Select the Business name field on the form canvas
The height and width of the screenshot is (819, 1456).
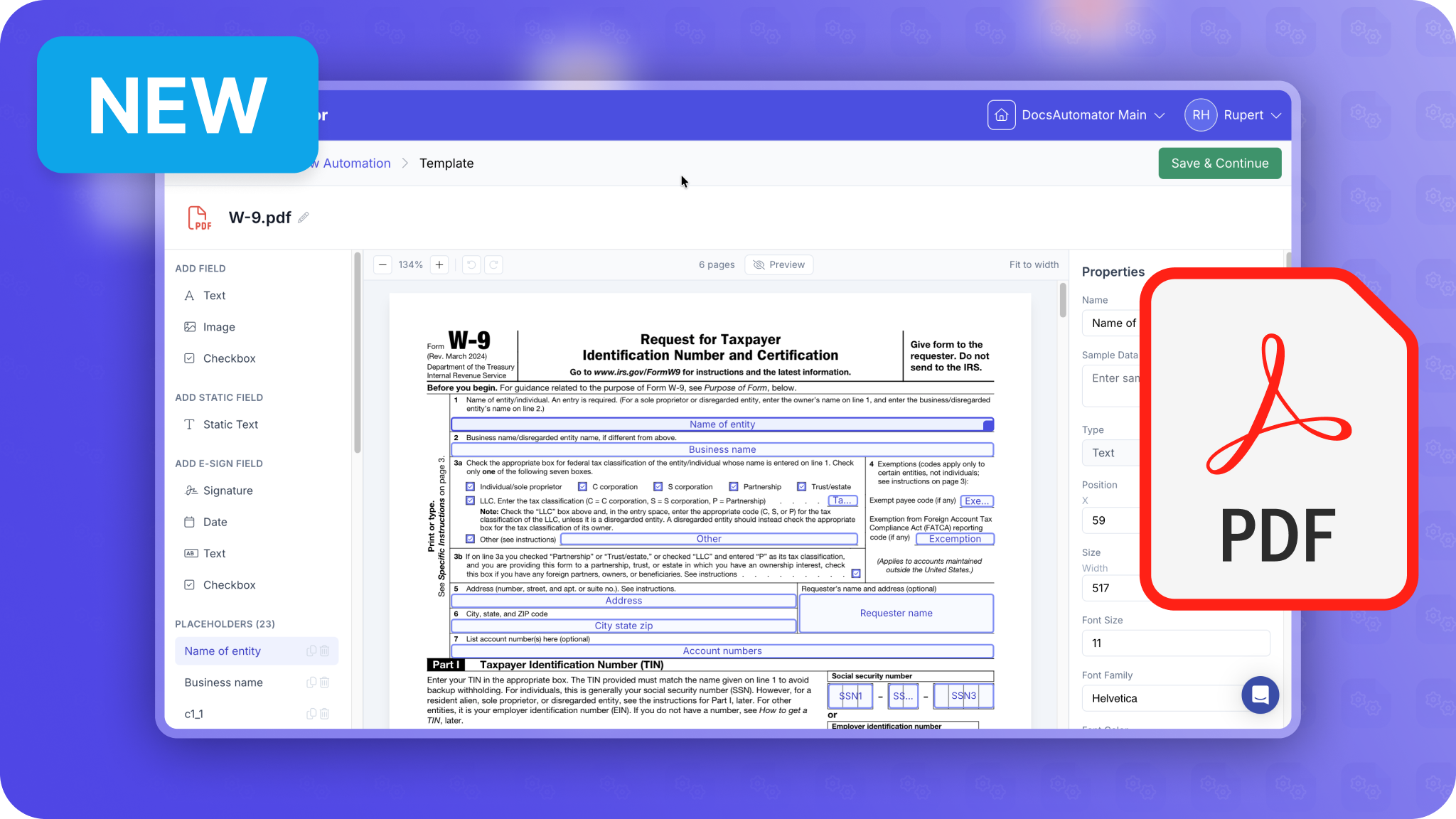[722, 449]
